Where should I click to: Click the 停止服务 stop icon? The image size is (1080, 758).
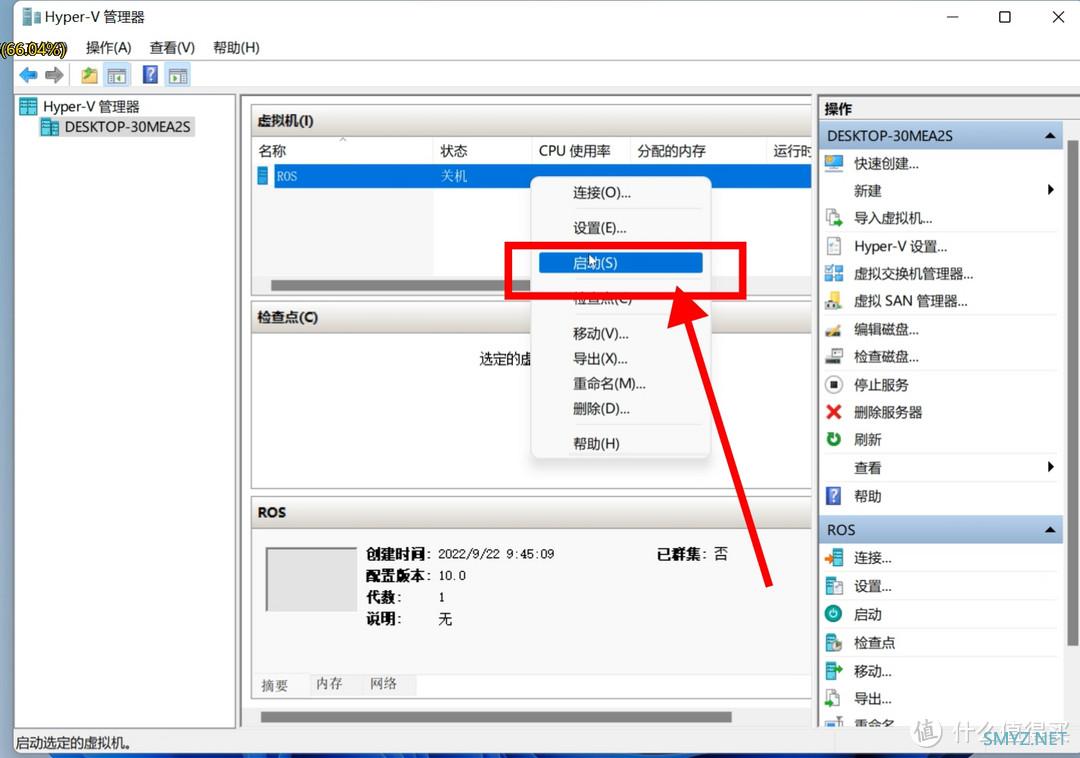[x=834, y=384]
